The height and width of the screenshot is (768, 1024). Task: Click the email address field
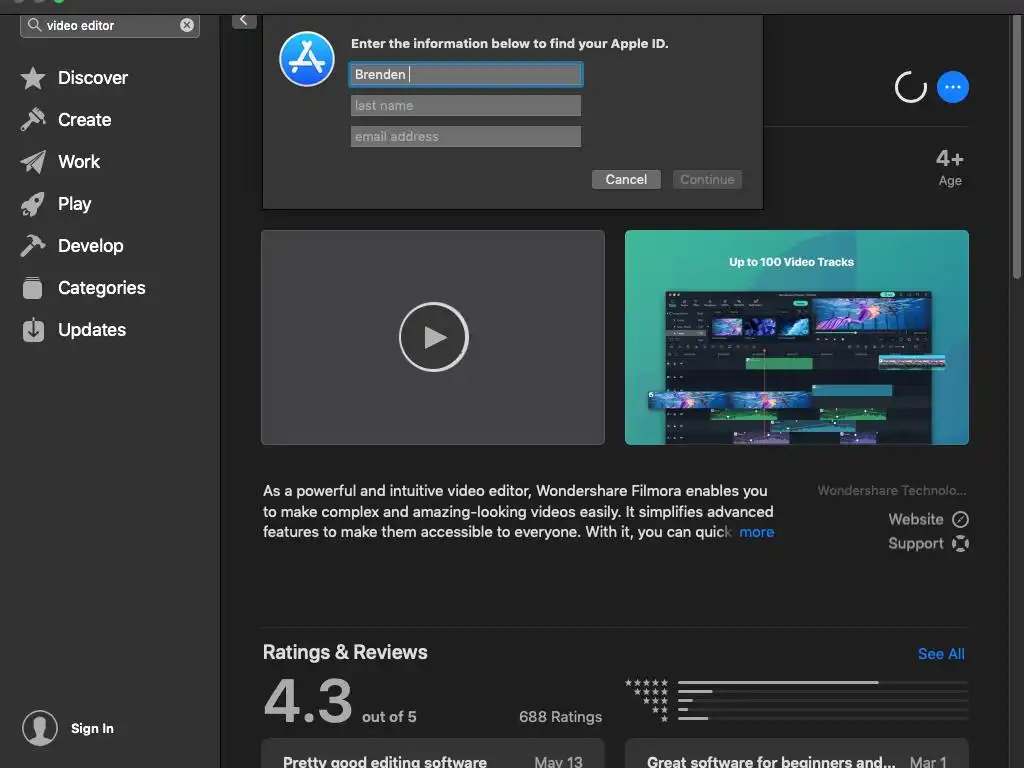pos(466,136)
